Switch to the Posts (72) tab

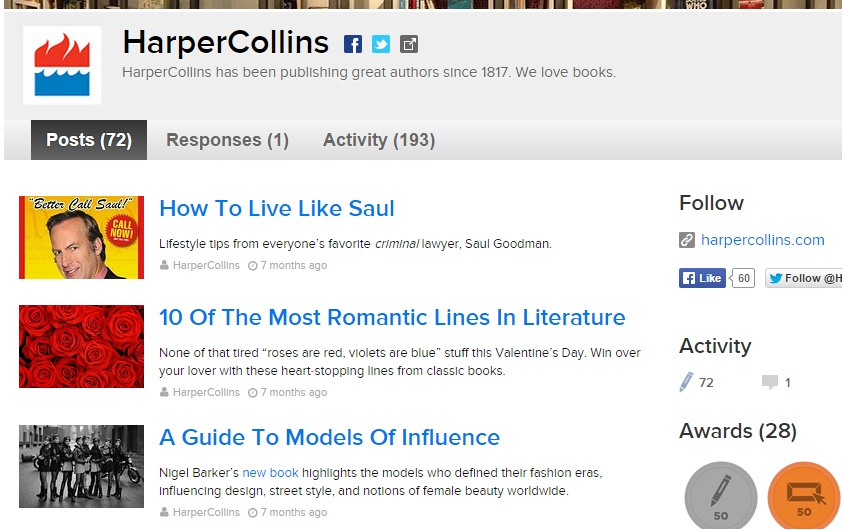89,140
